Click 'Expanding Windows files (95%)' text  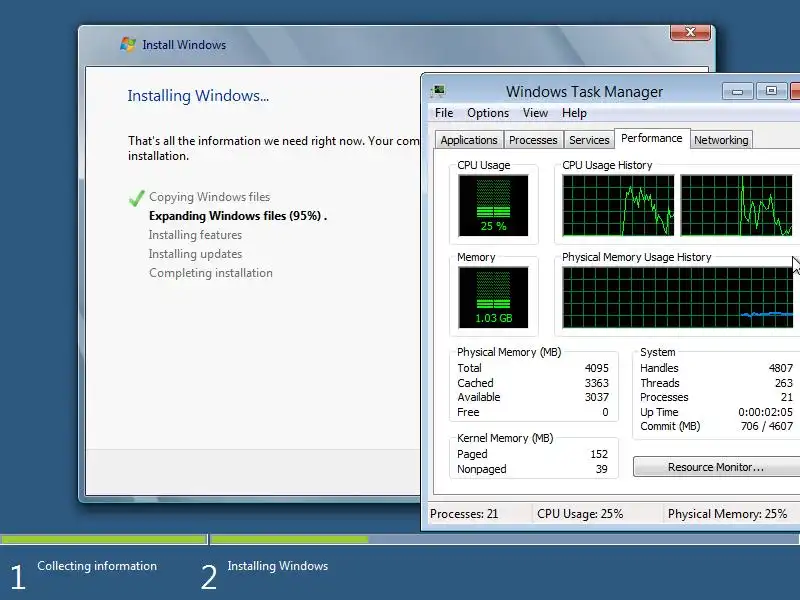235,216
